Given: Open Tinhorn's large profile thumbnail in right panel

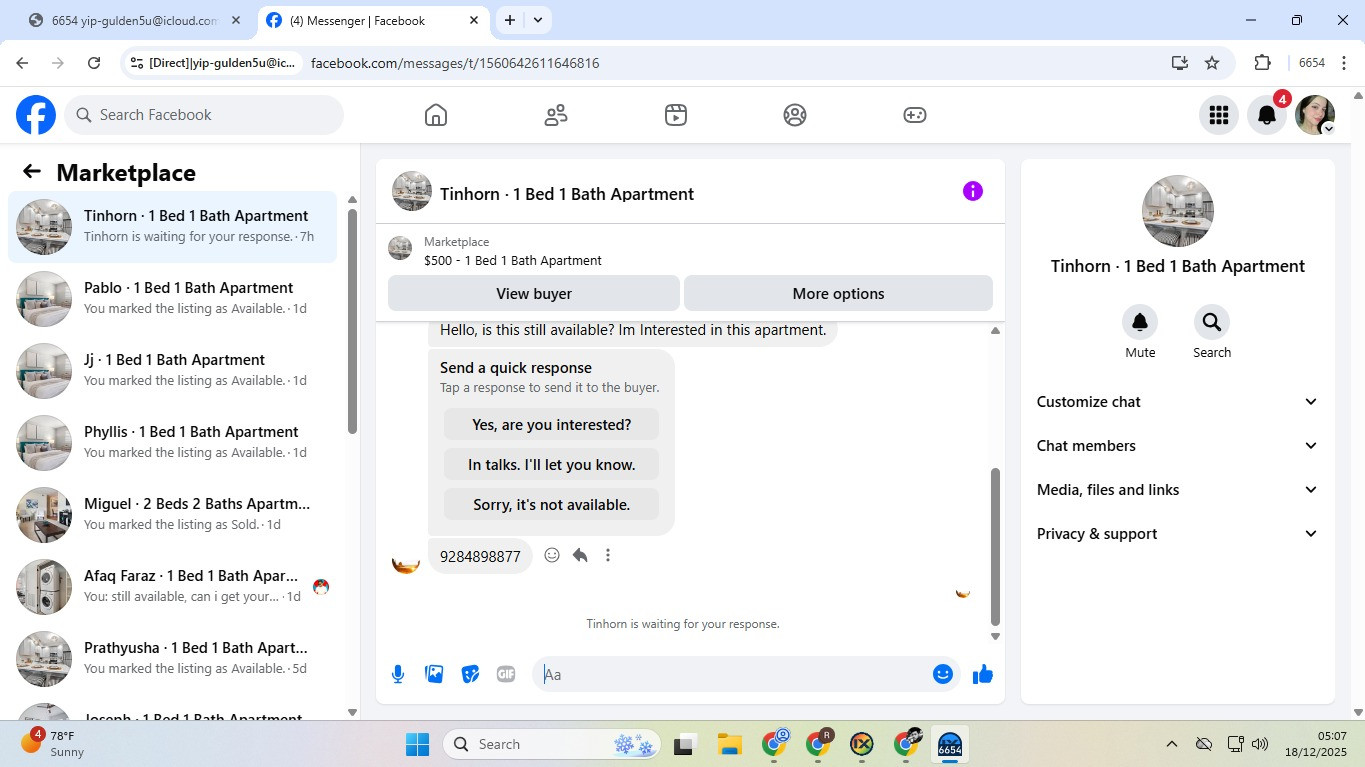Looking at the screenshot, I should click(x=1178, y=211).
